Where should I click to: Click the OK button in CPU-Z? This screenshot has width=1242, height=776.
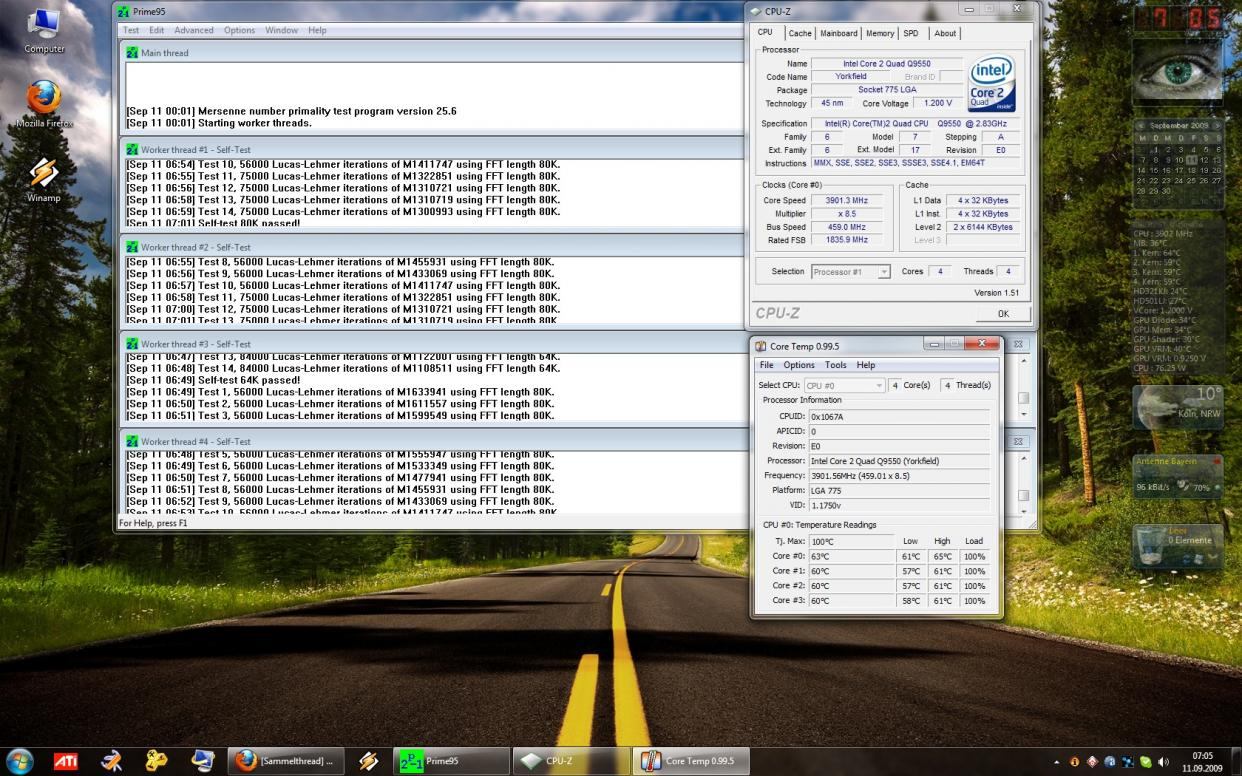pyautogui.click(x=1003, y=313)
